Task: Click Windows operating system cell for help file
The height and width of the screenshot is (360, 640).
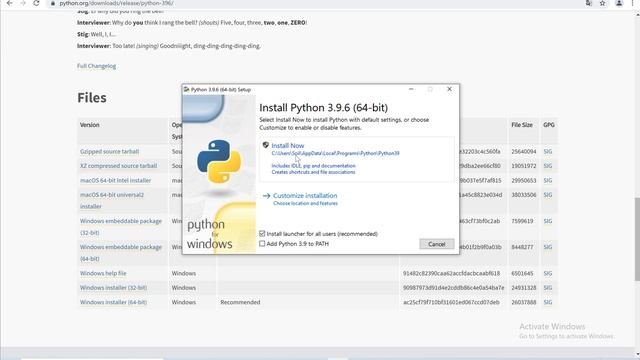Action: [x=184, y=273]
